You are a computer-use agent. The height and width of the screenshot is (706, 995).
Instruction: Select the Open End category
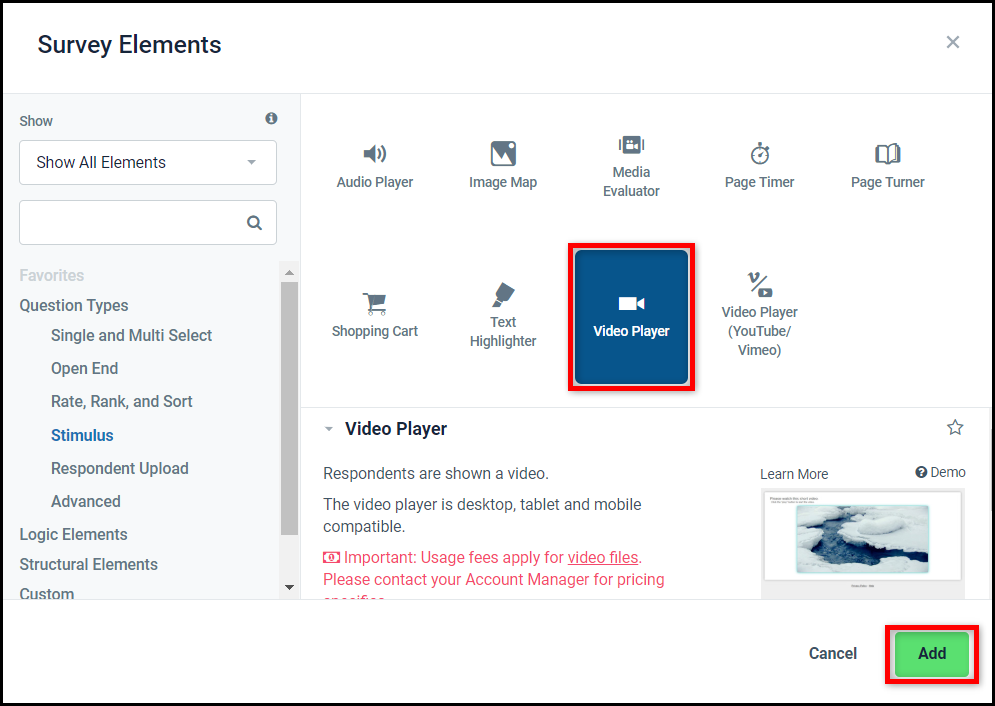pyautogui.click(x=84, y=368)
